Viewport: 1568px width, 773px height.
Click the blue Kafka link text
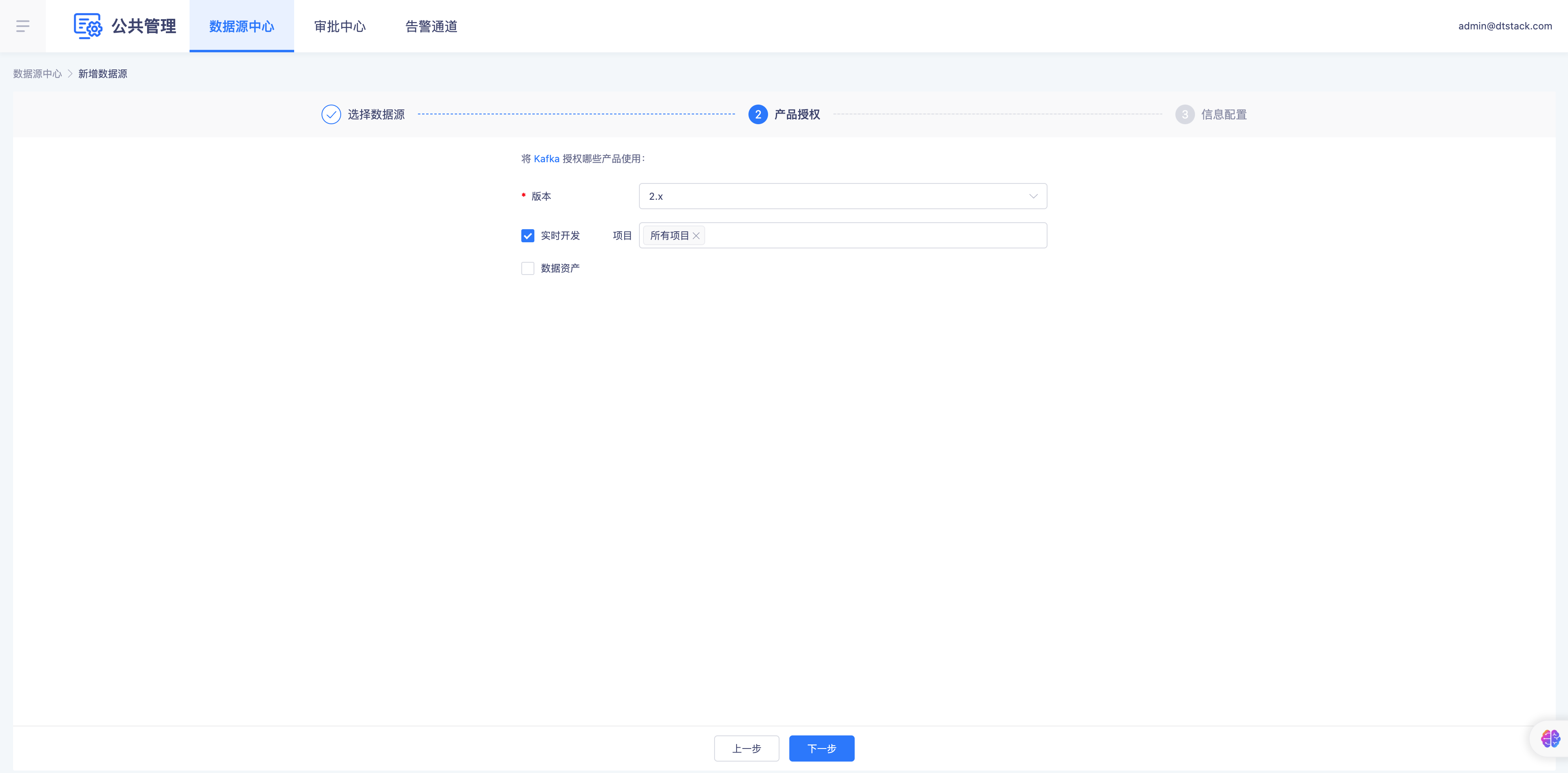tap(547, 159)
